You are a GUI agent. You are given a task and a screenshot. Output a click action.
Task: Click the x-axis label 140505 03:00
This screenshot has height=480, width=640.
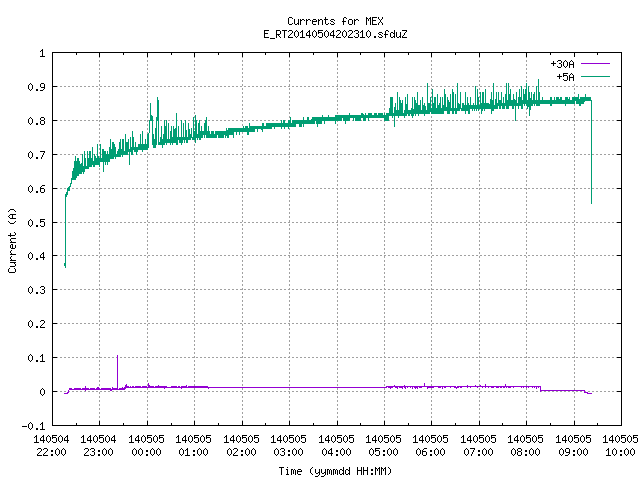(x=289, y=446)
